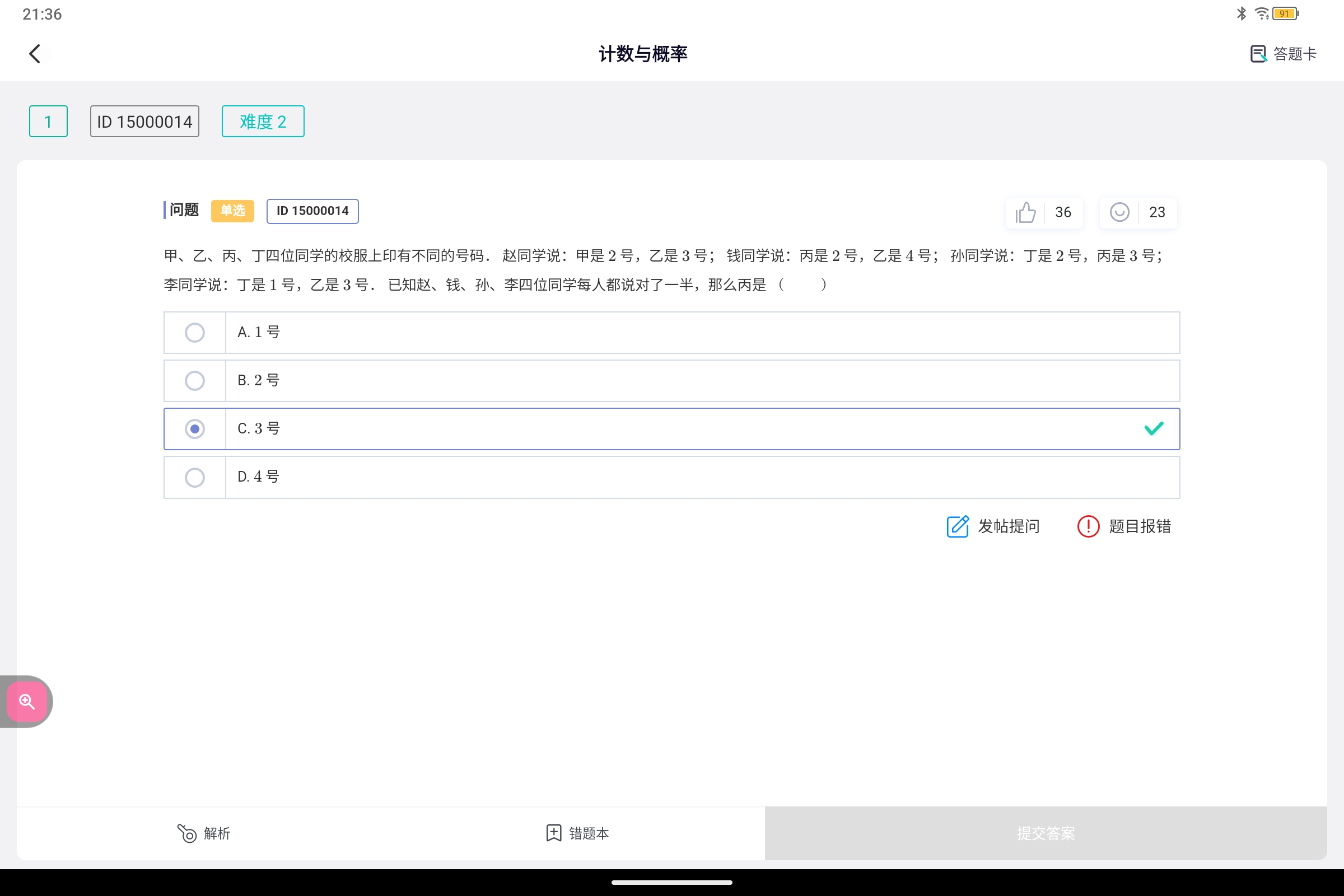Click question number 1 tag

[x=49, y=121]
